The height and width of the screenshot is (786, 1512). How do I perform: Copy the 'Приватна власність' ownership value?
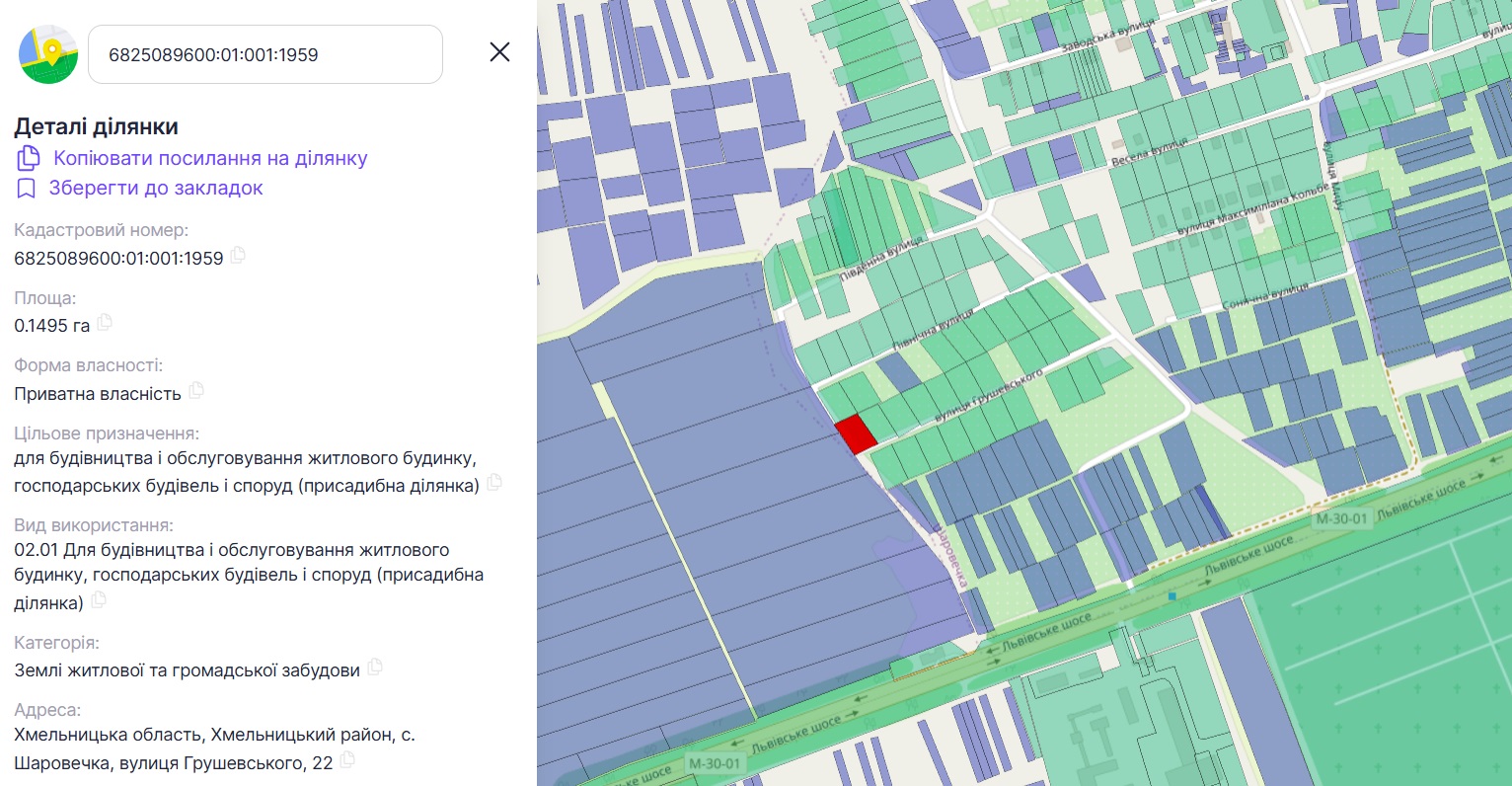[x=196, y=390]
